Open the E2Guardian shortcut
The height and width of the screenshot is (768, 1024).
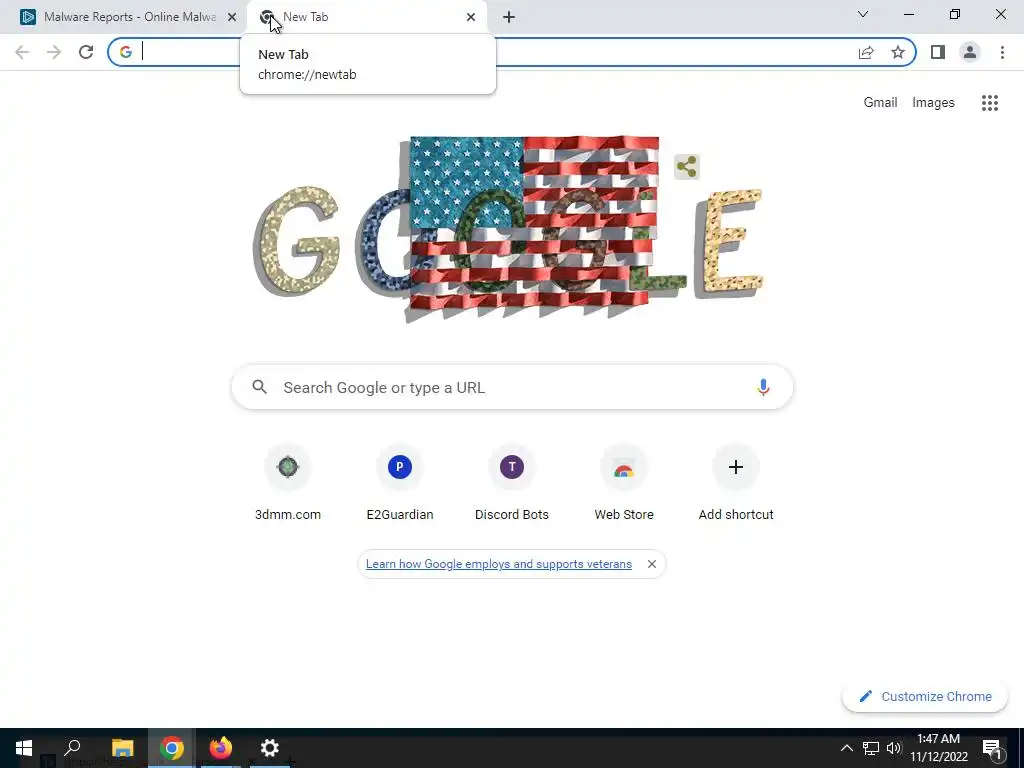pyautogui.click(x=400, y=484)
